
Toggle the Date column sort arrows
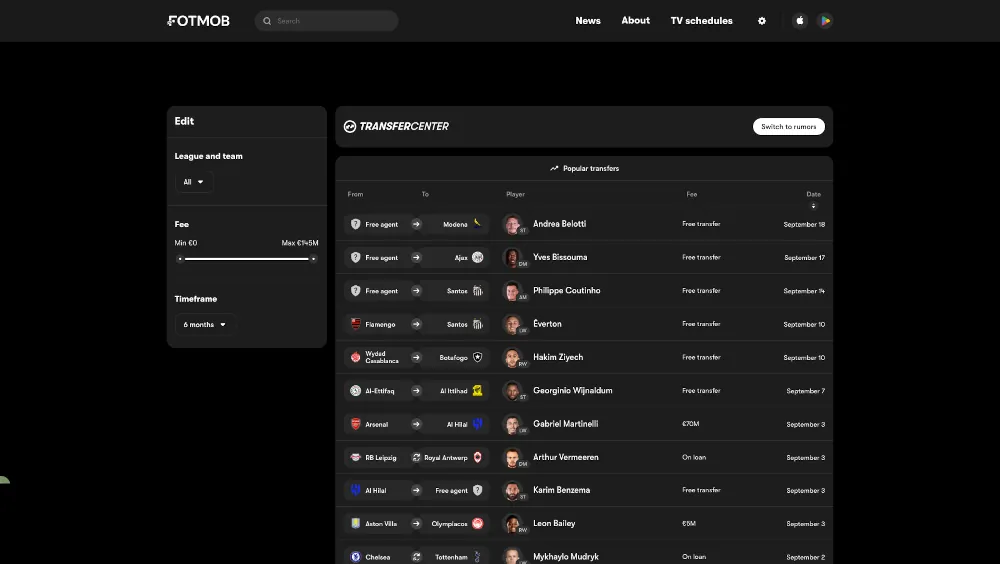point(813,205)
